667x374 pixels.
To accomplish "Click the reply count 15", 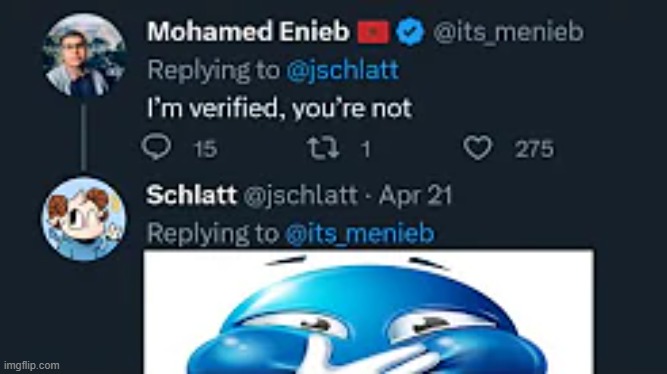I will coord(205,149).
